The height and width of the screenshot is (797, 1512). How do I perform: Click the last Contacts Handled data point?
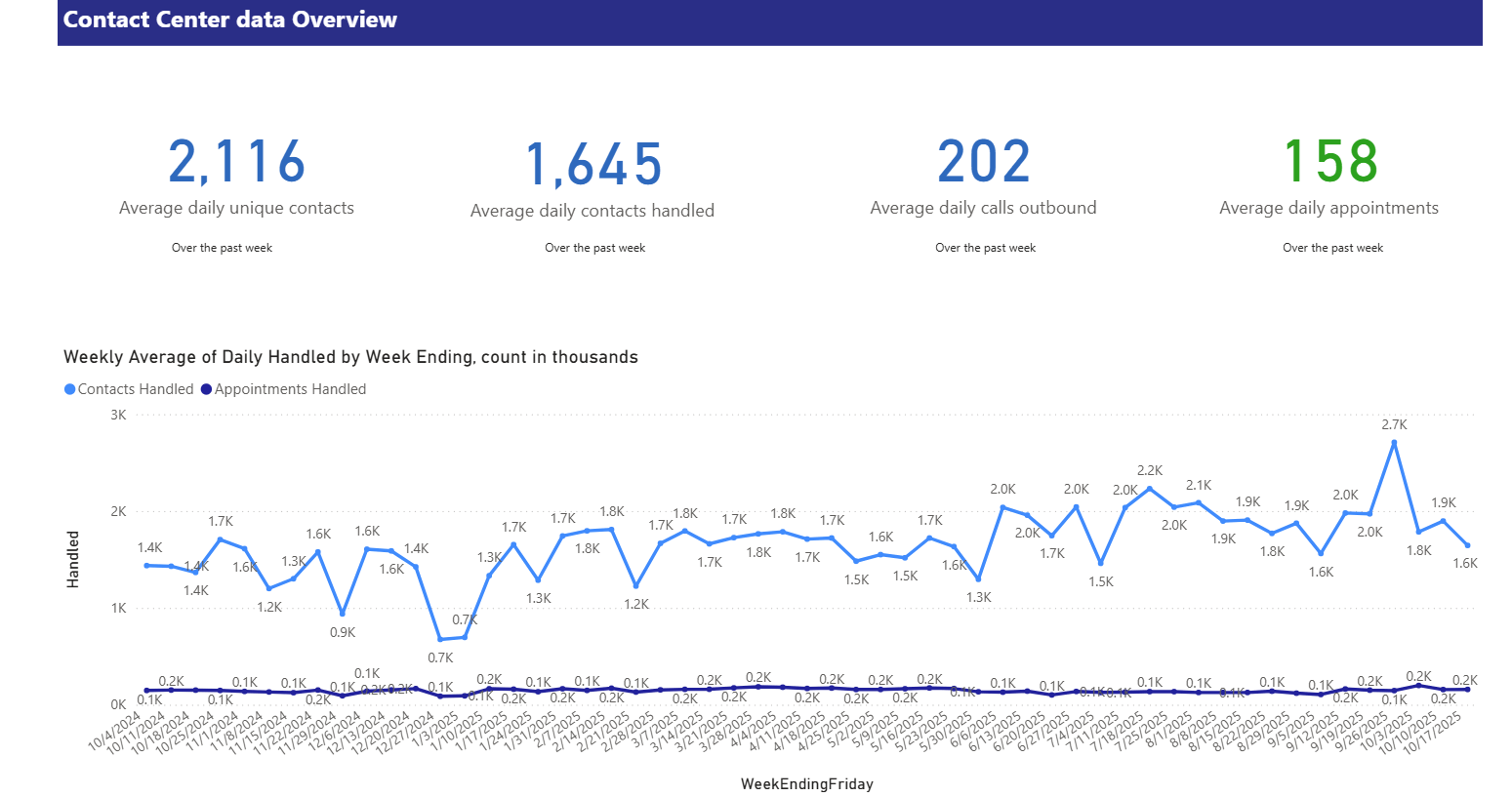pos(1467,545)
